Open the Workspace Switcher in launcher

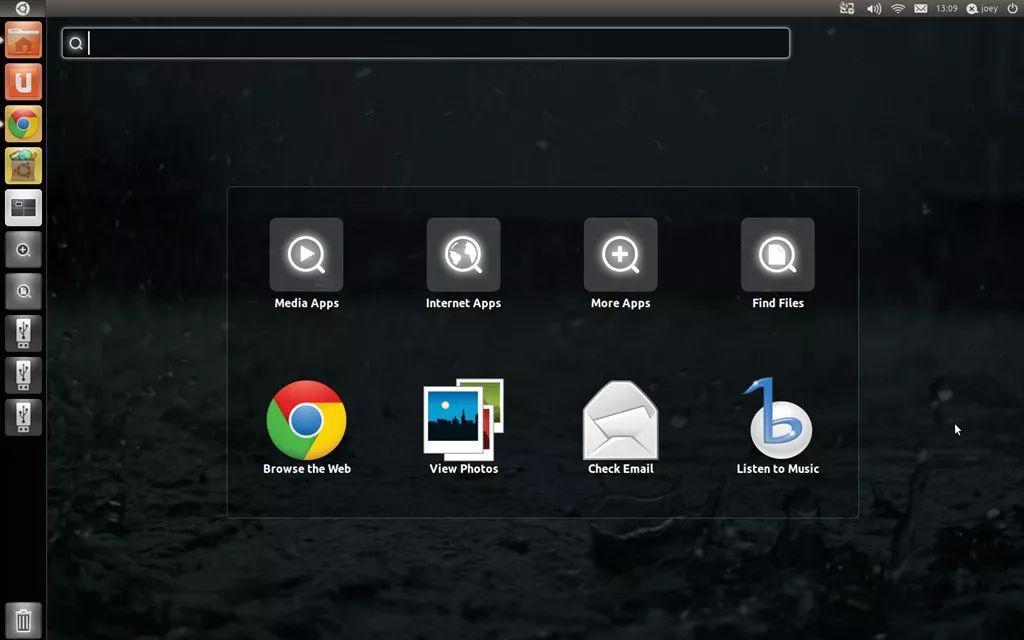(24, 208)
